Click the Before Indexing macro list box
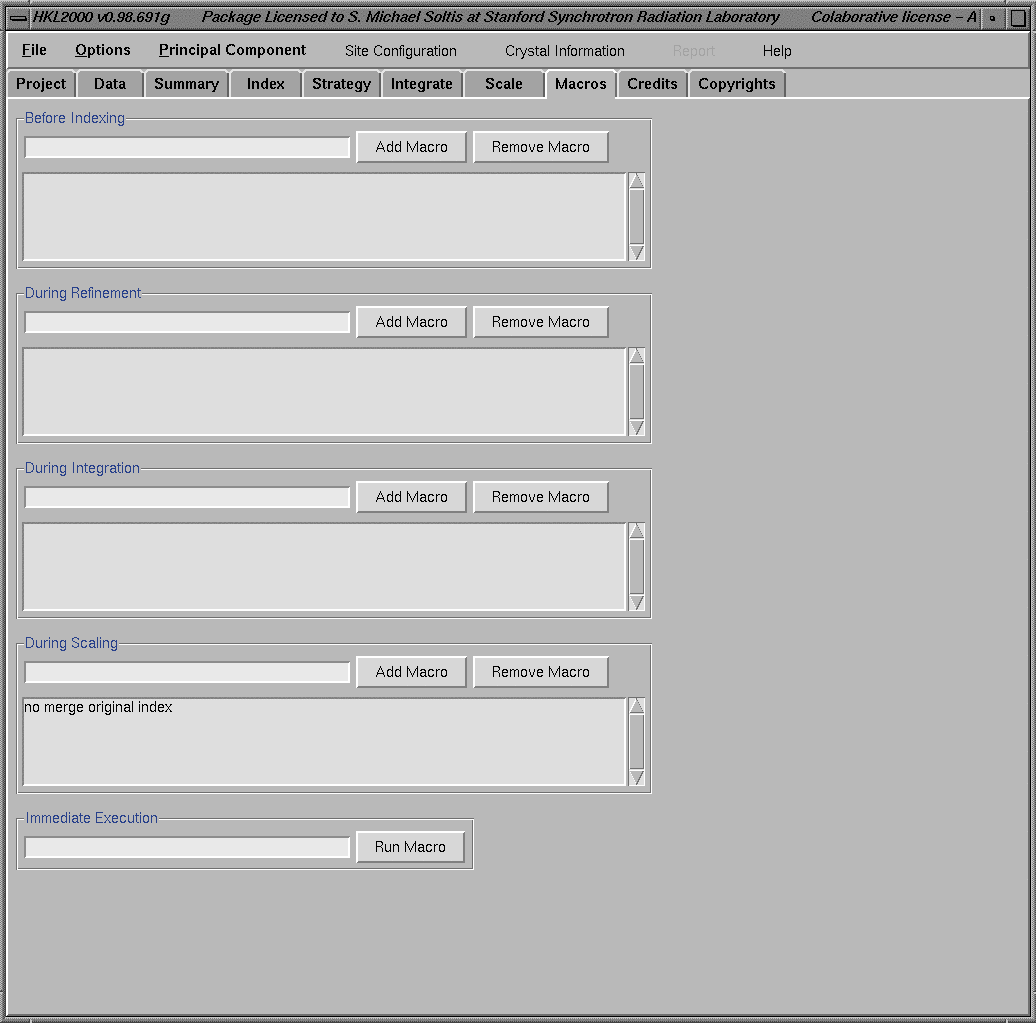 pyautogui.click(x=324, y=217)
